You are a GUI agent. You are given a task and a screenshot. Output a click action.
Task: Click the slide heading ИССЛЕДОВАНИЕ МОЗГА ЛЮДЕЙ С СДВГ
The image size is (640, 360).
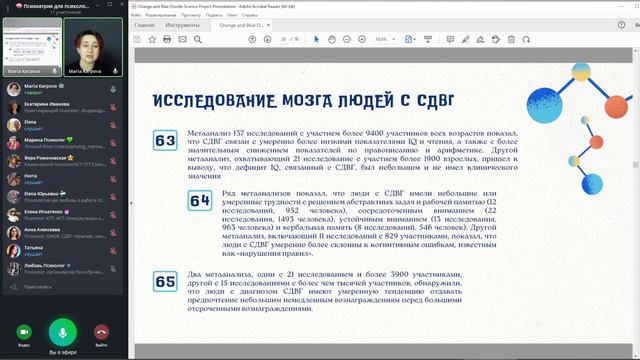pyautogui.click(x=303, y=100)
